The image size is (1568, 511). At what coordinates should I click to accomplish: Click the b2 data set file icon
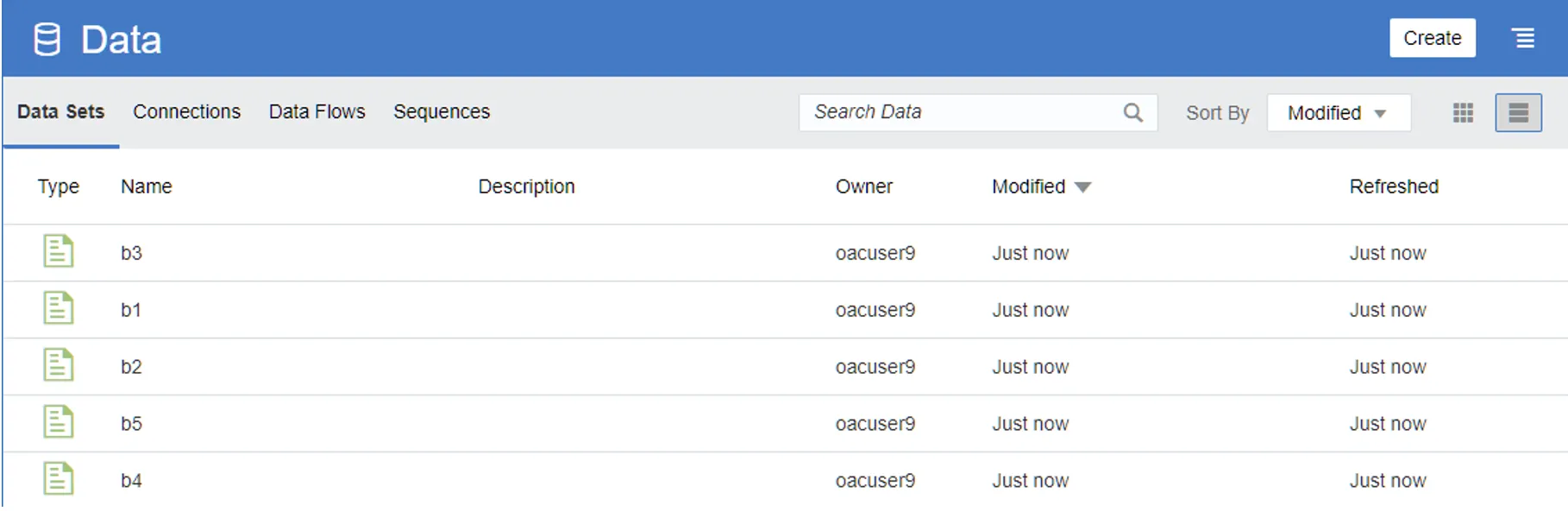pos(58,365)
